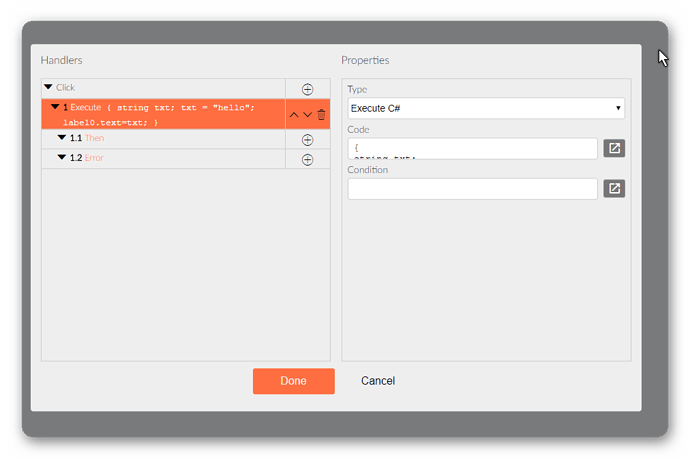The image size is (690, 459).
Task: Click the Code label
Action: coord(358,129)
